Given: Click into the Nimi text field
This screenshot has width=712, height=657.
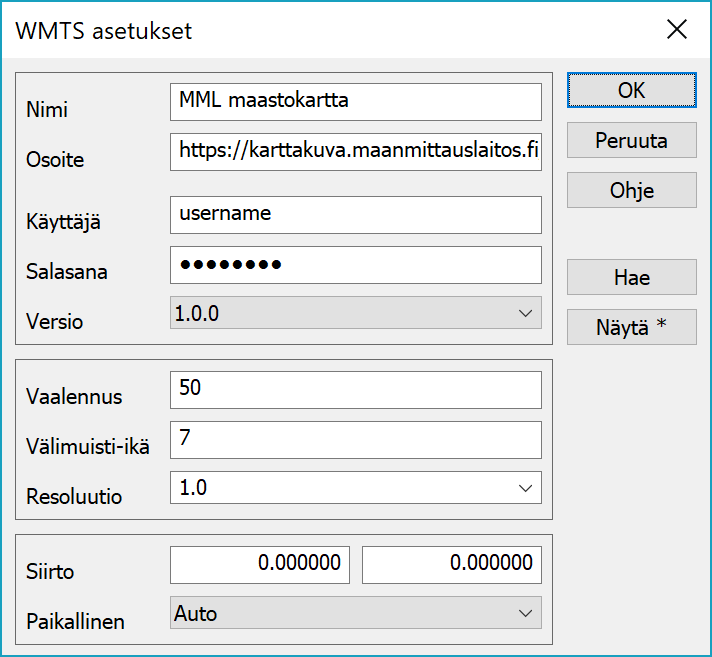Looking at the screenshot, I should (355, 101).
